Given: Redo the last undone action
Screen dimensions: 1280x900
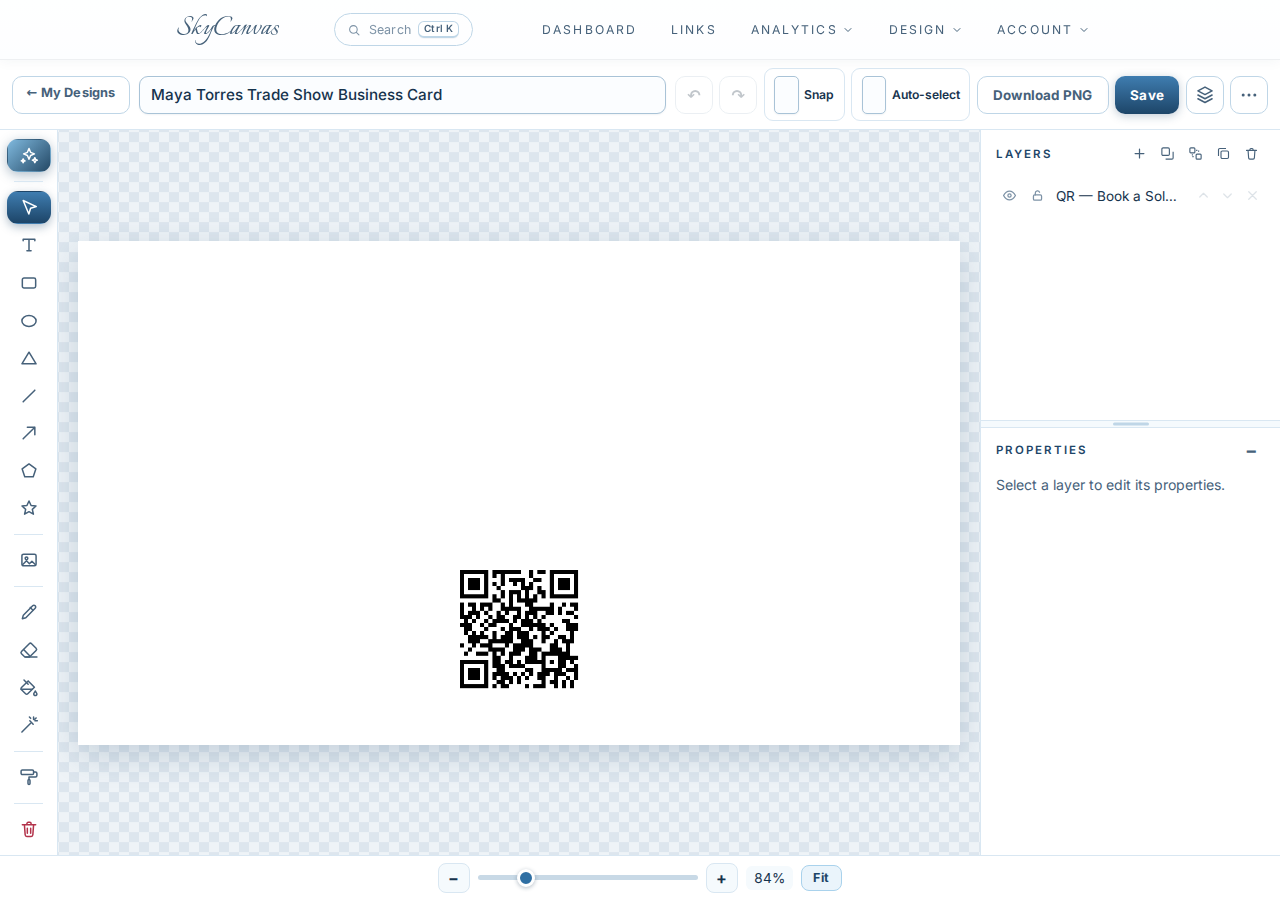Looking at the screenshot, I should tap(738, 95).
